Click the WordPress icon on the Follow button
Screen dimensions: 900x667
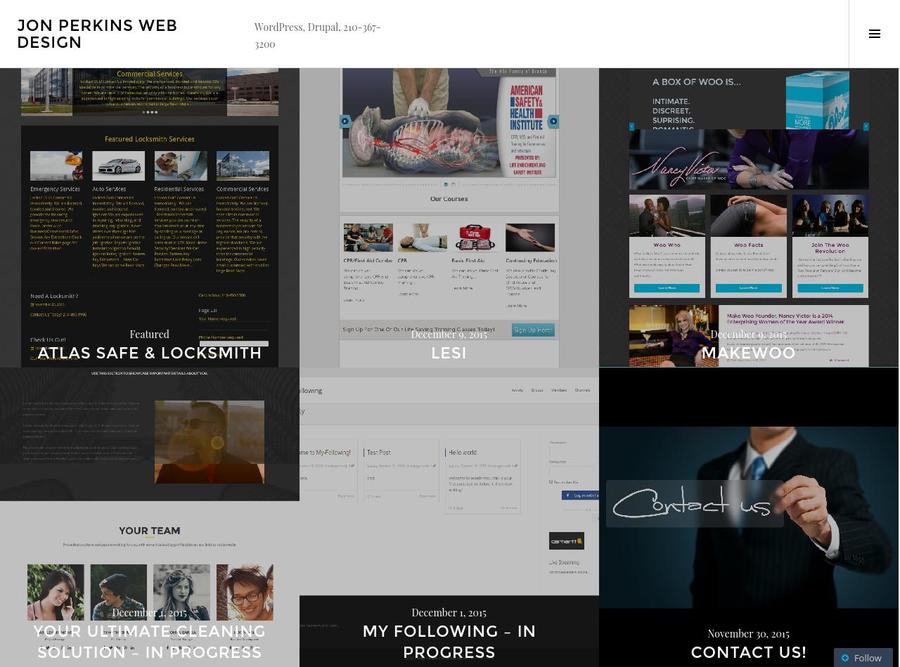844,658
